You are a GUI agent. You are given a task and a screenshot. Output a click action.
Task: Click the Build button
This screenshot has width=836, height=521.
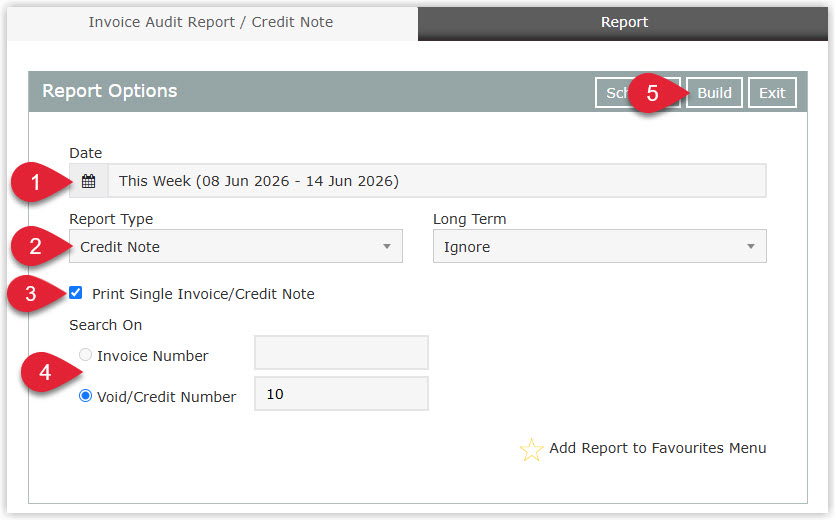tap(714, 93)
